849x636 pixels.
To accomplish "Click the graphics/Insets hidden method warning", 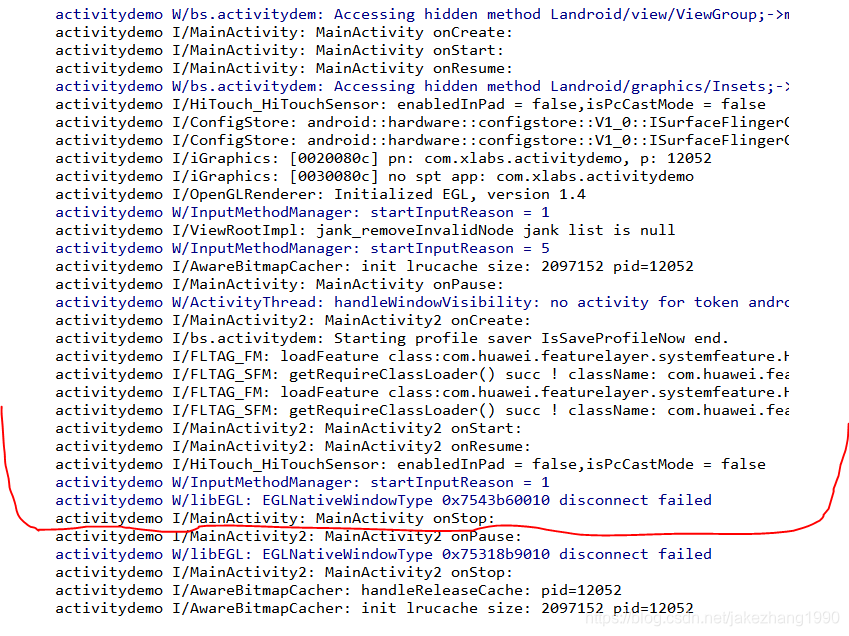I will click(x=422, y=87).
